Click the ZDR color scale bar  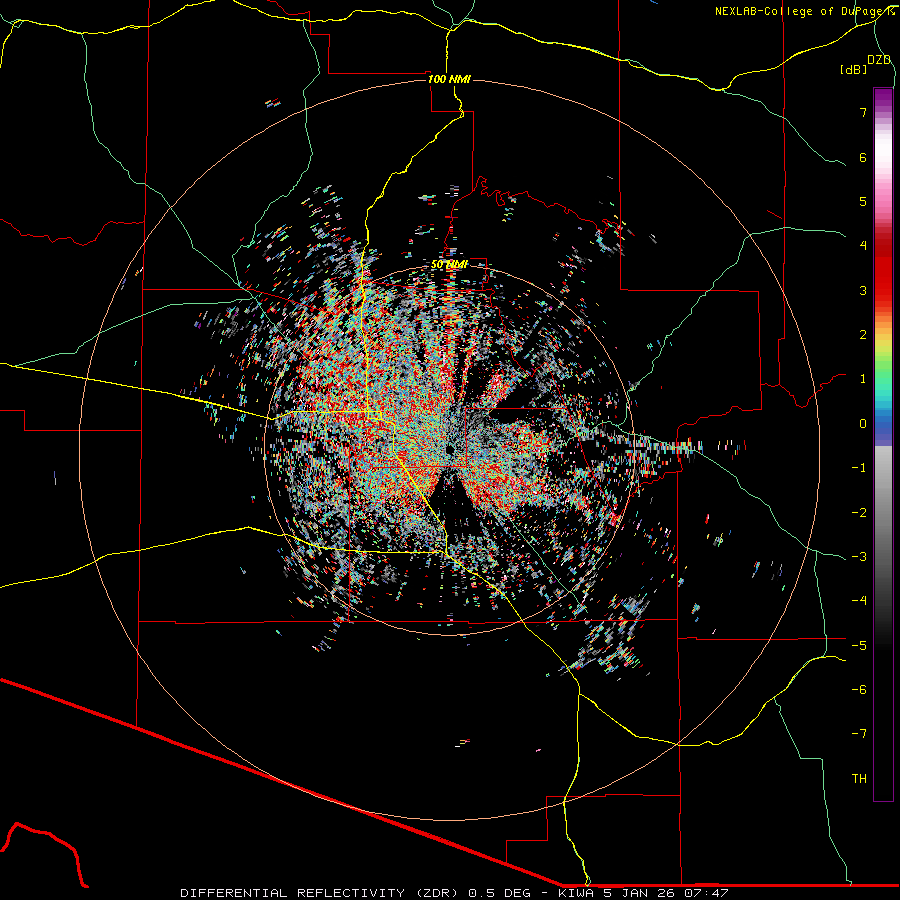(x=883, y=444)
